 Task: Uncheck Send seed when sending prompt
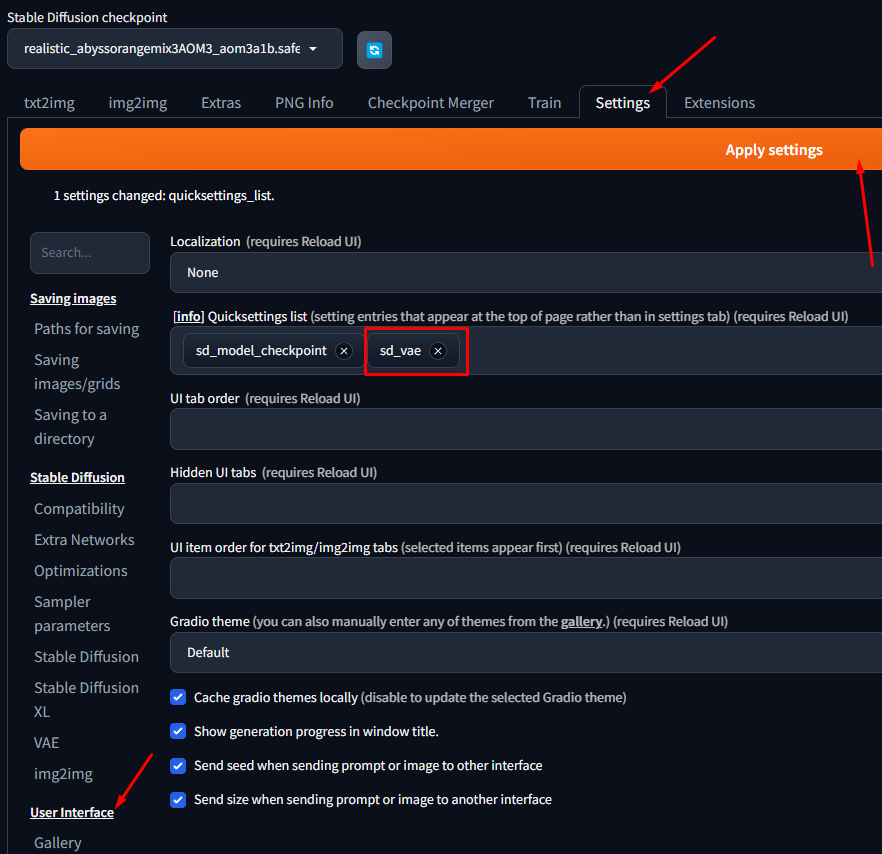[178, 765]
